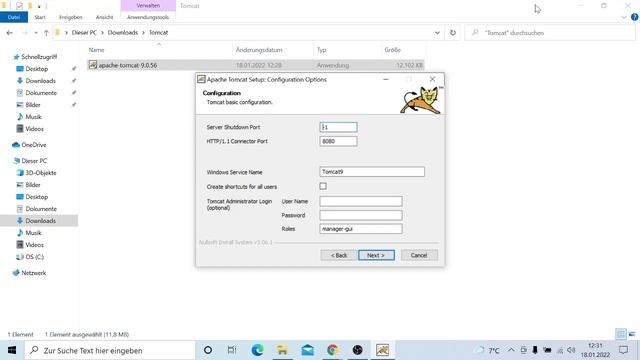This screenshot has width=640, height=360.
Task: Click the administrator User Name field
Action: coord(361,201)
